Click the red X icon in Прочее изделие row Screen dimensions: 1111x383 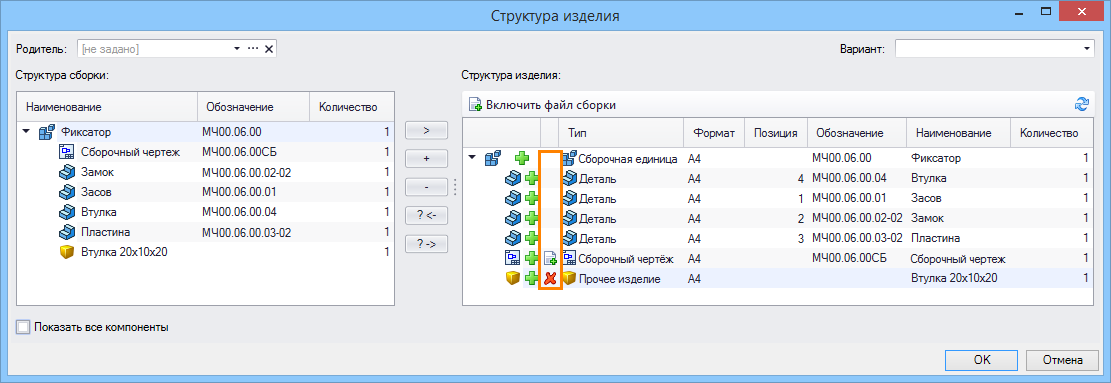[x=550, y=279]
